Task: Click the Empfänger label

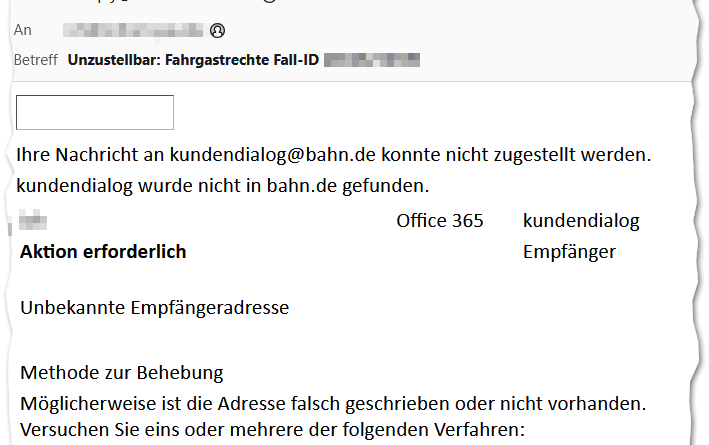Action: 569,252
